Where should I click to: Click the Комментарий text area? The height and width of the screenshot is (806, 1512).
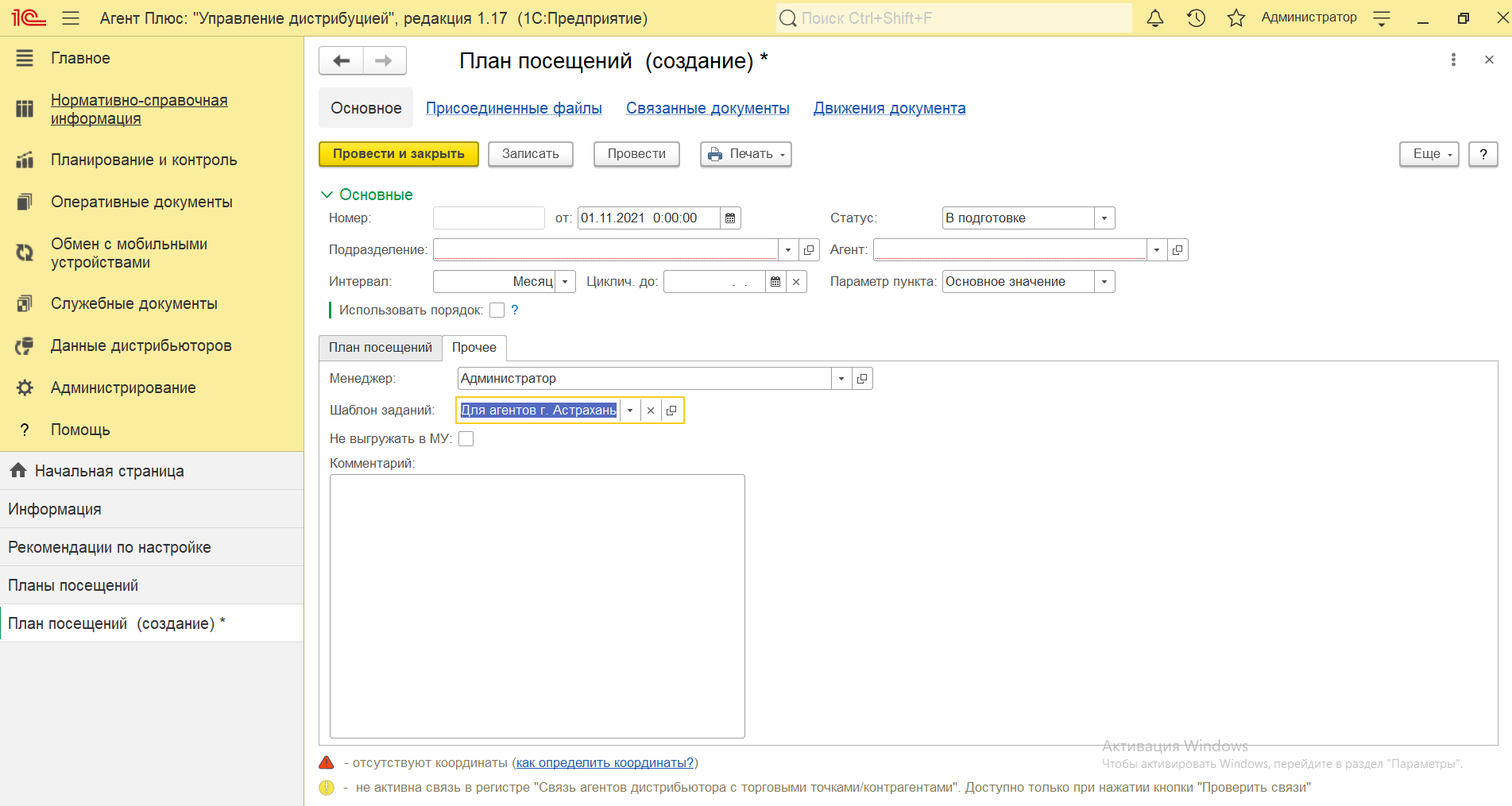click(537, 606)
